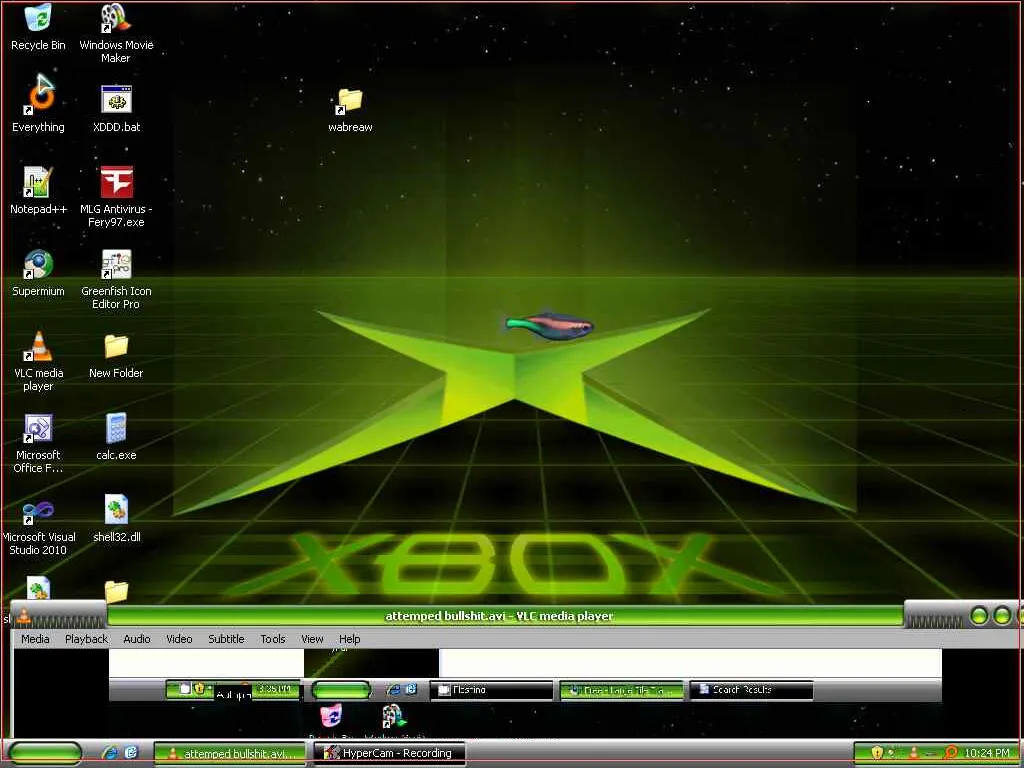Open the Subtitle menu in VLC
This screenshot has height=768, width=1024.
pos(226,639)
